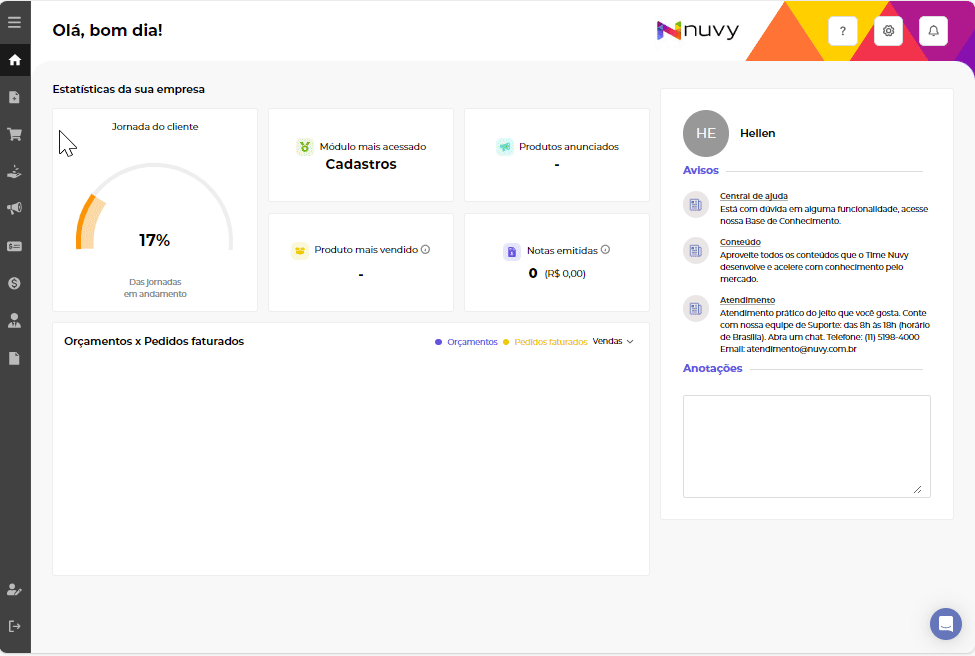Click the Atendimento notice link
The width and height of the screenshot is (975, 656).
(747, 300)
